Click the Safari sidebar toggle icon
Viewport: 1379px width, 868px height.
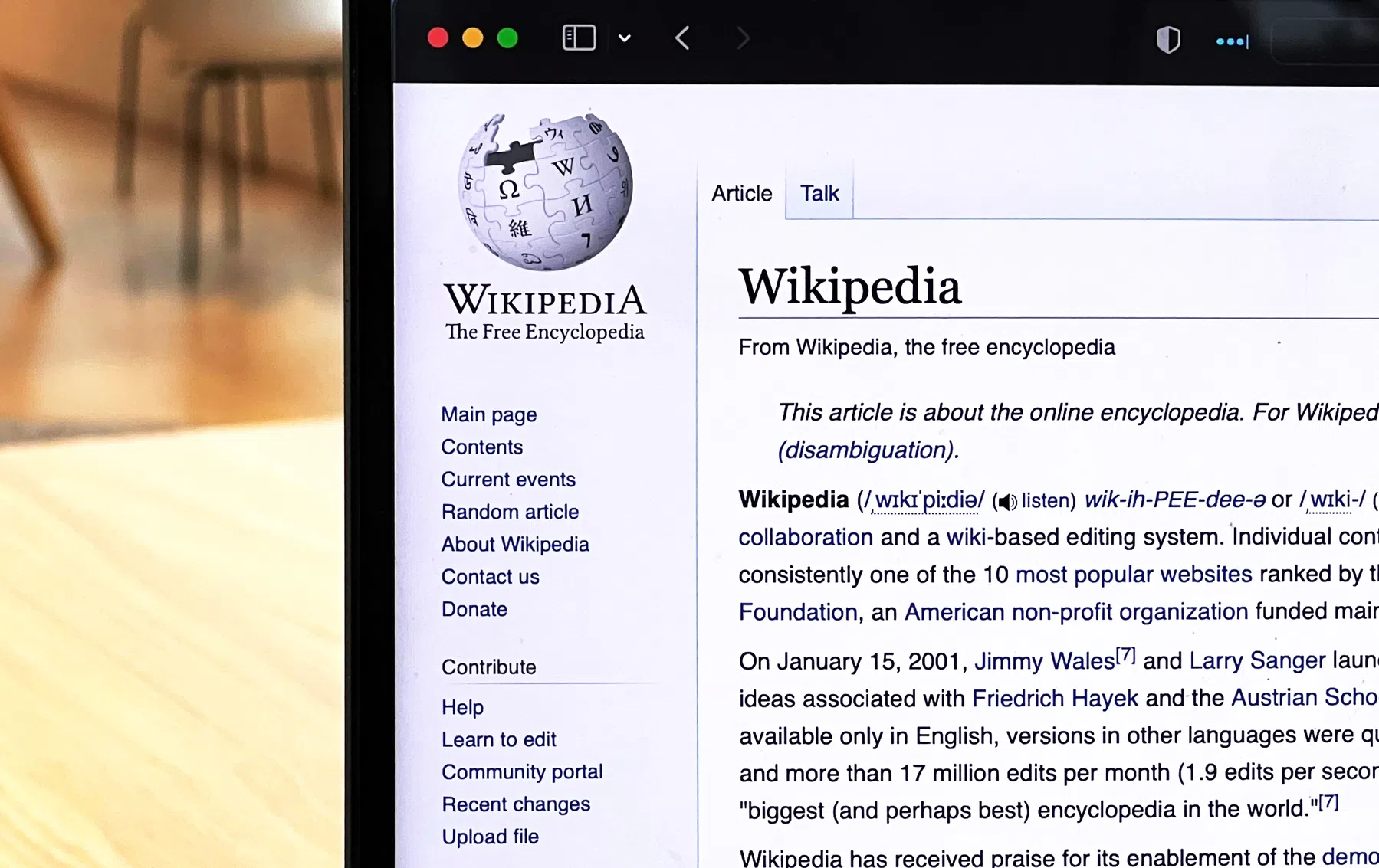tap(579, 38)
